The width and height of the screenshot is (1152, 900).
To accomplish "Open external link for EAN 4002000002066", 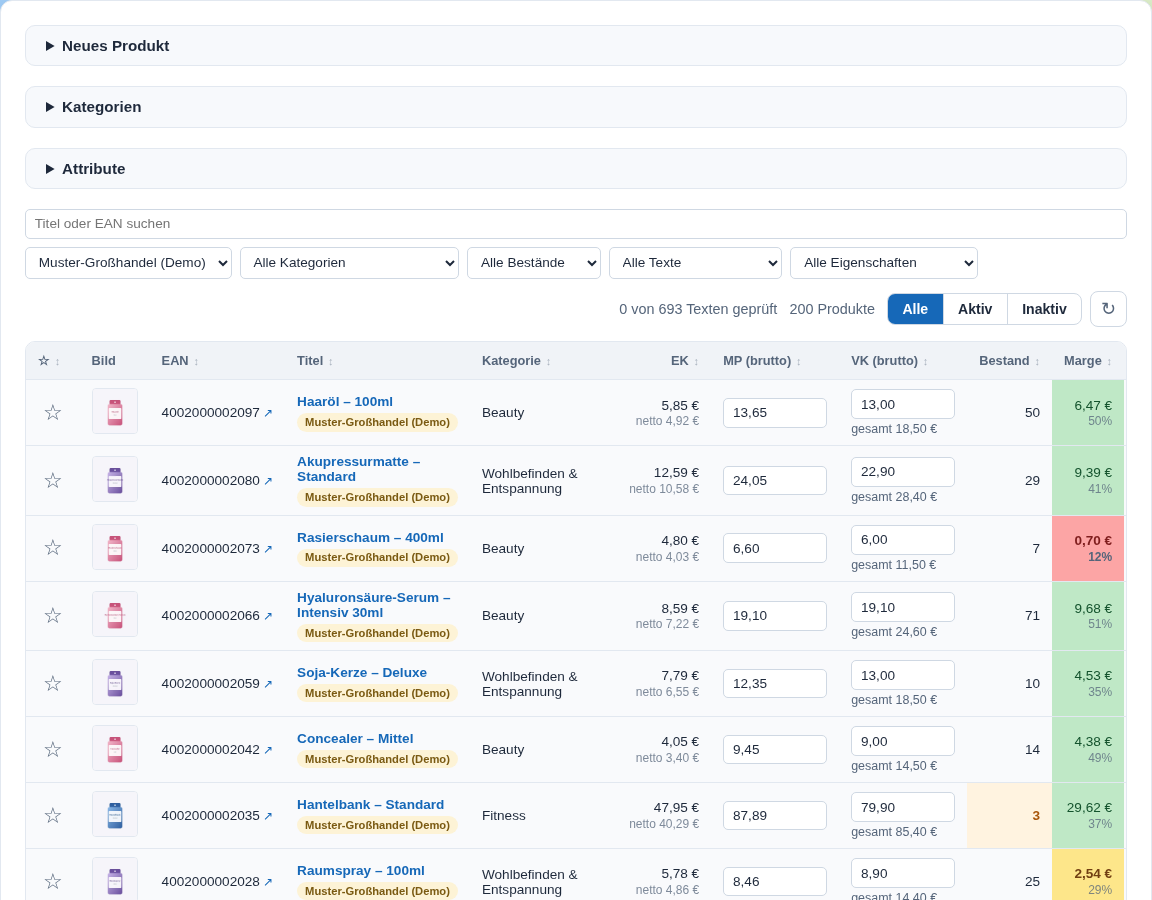I will point(268,616).
